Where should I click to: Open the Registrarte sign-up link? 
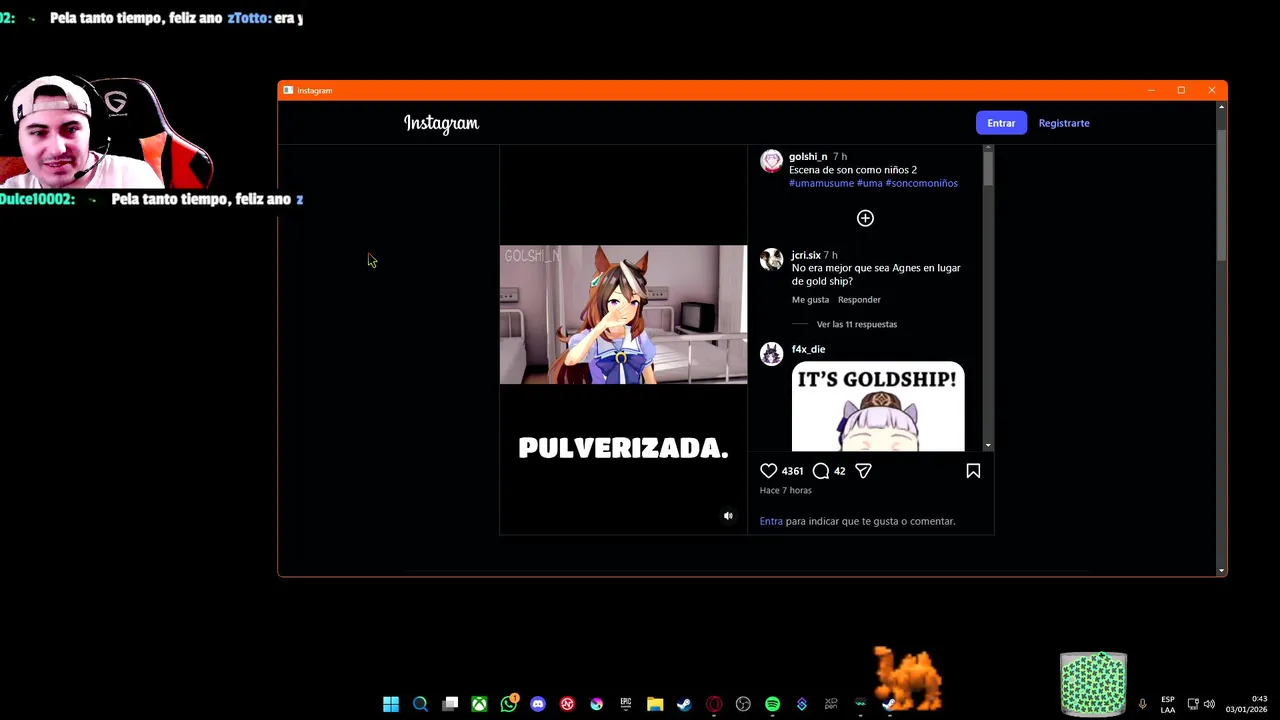tap(1064, 123)
